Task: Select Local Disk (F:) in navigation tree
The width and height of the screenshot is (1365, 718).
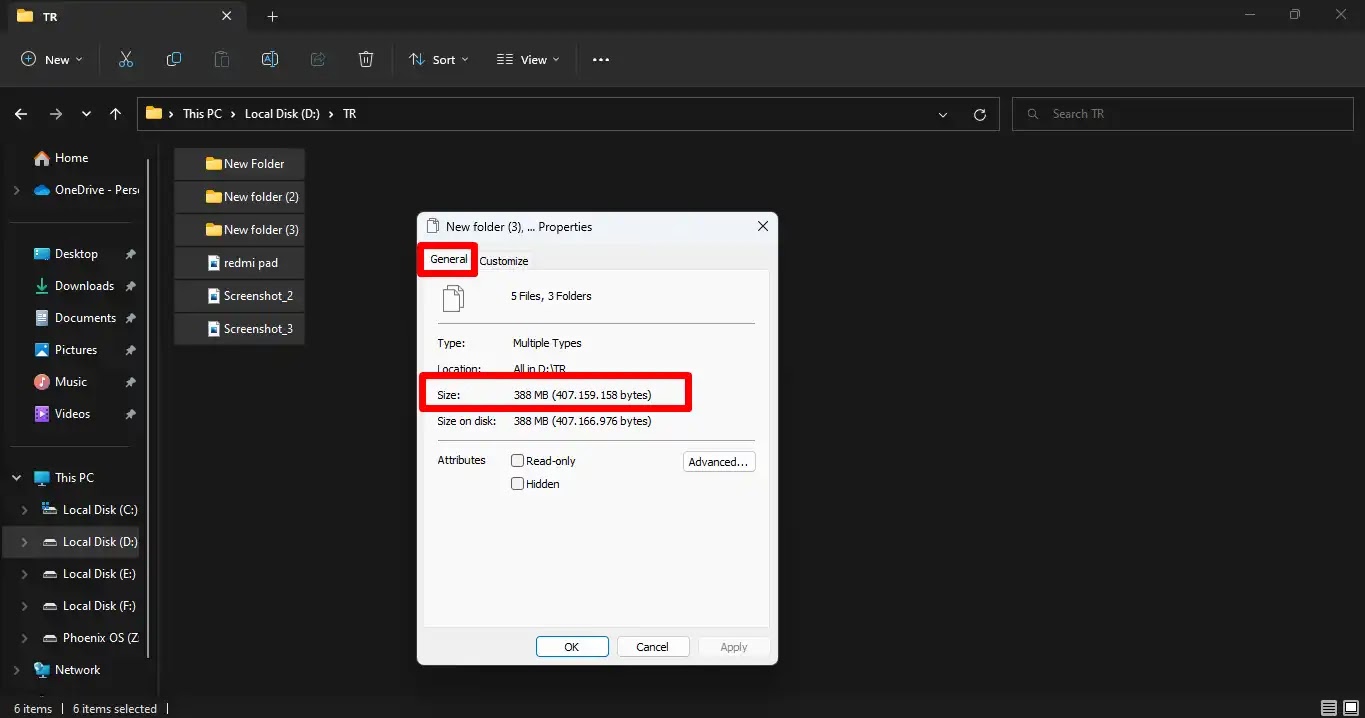Action: tap(89, 606)
